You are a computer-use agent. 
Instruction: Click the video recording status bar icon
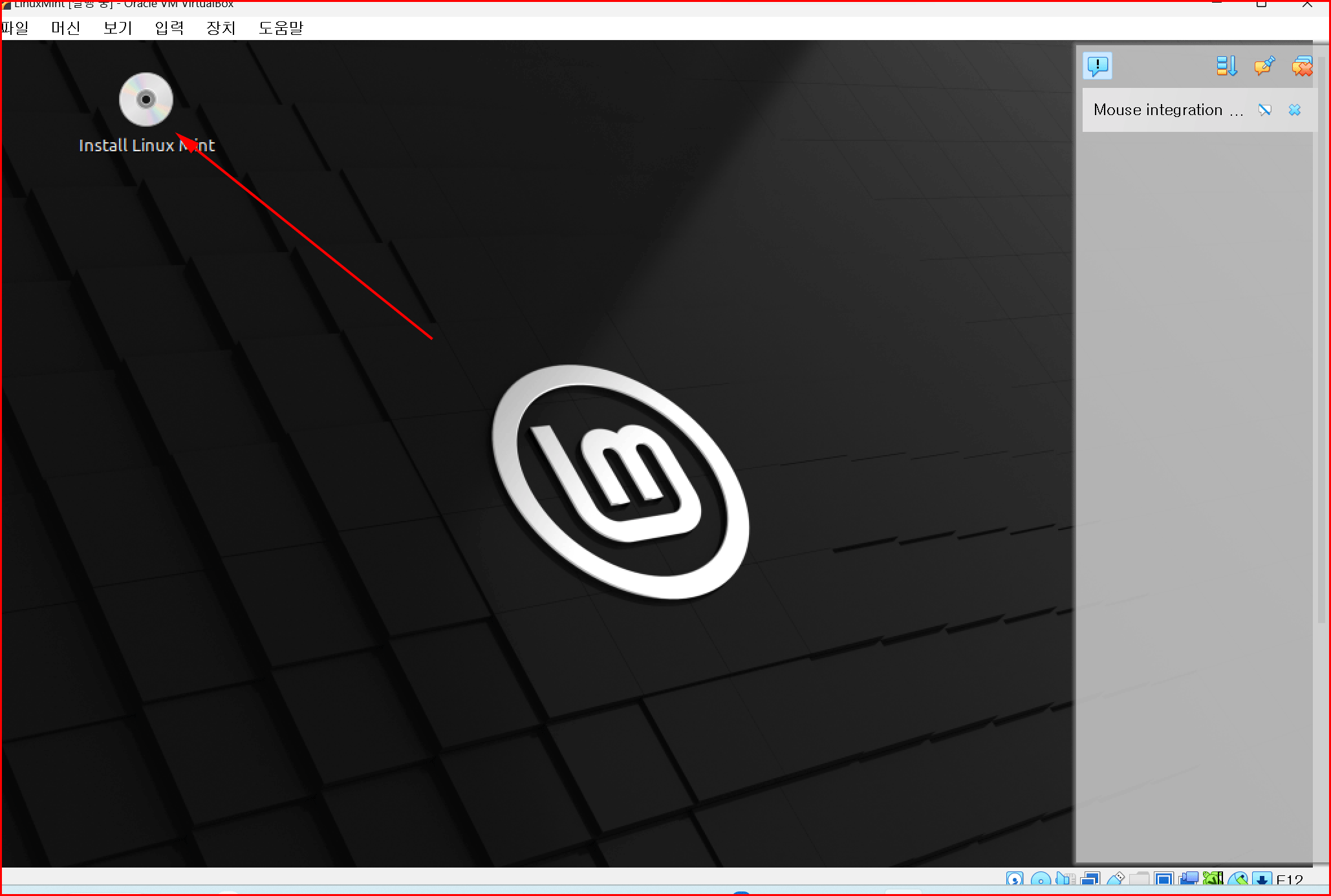coord(1188,879)
